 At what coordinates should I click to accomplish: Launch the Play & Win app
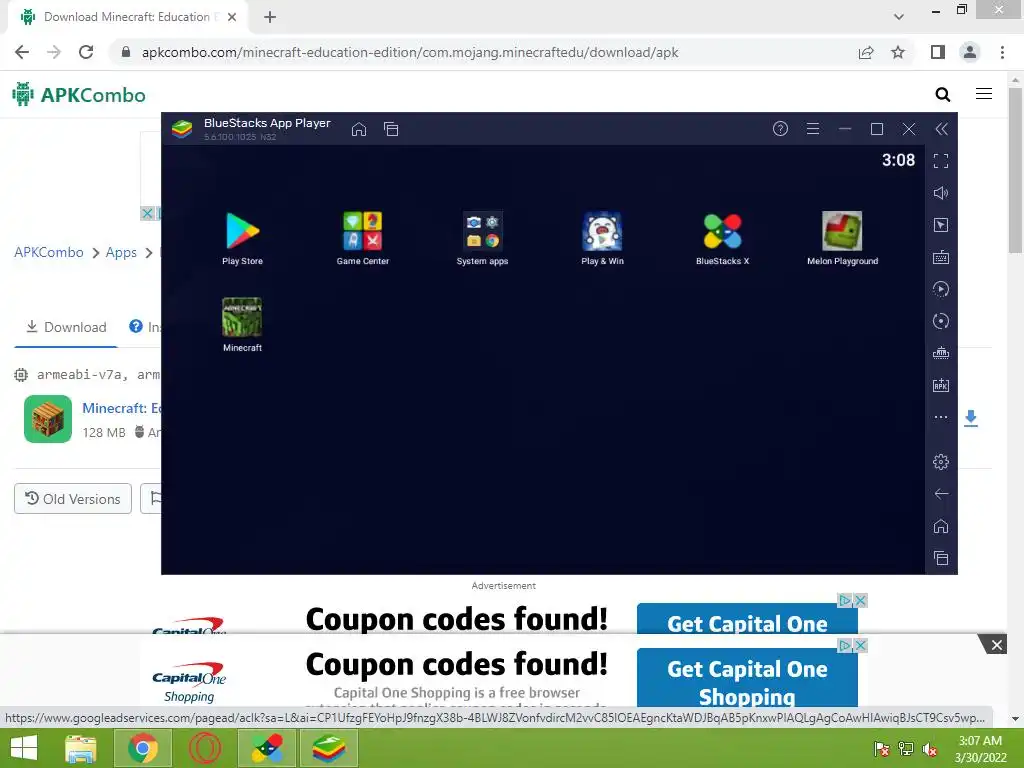point(602,231)
